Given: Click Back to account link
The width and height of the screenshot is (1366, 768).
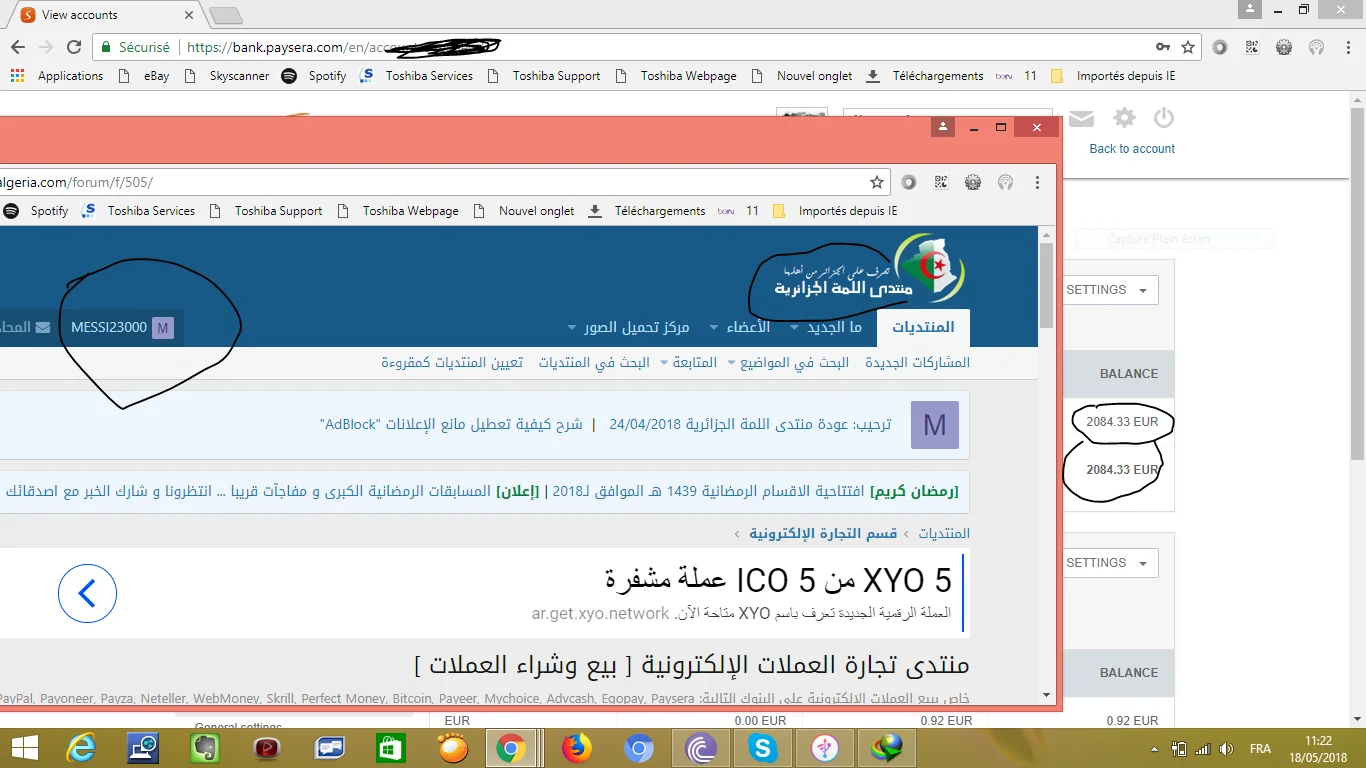Looking at the screenshot, I should click(x=1131, y=149).
